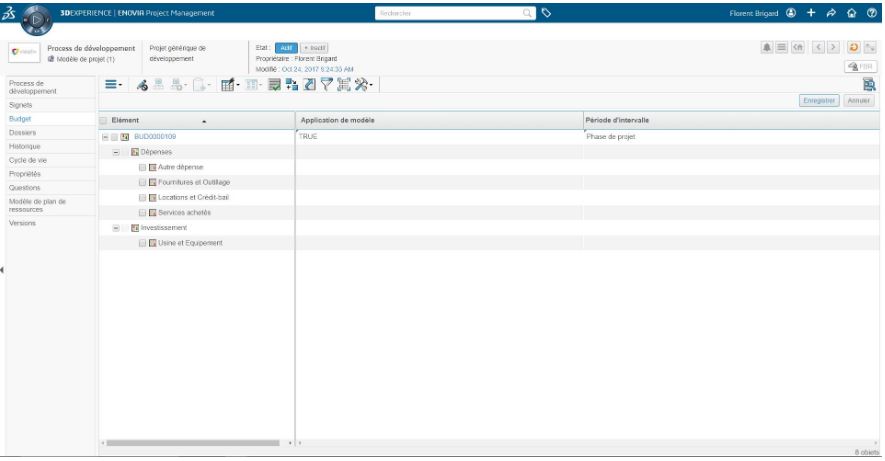Click the resize icon next to refresh
The width and height of the screenshot is (885, 461).
click(870, 47)
